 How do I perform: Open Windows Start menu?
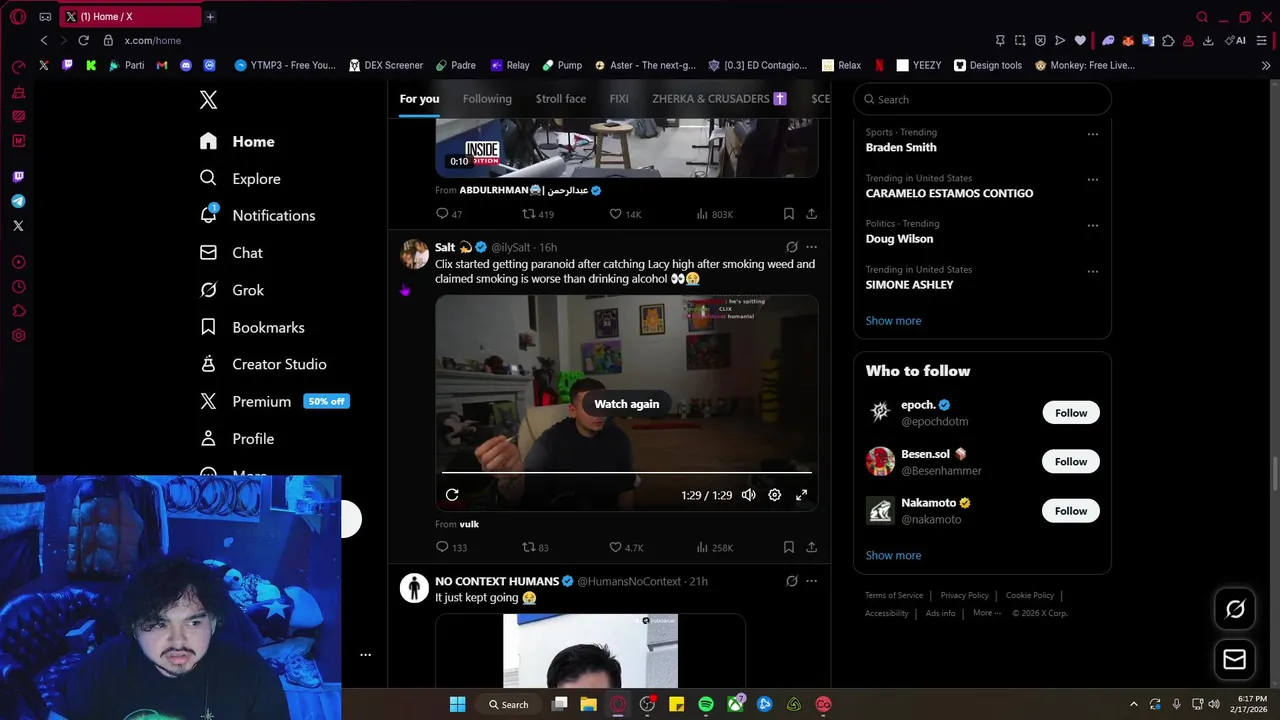click(457, 704)
